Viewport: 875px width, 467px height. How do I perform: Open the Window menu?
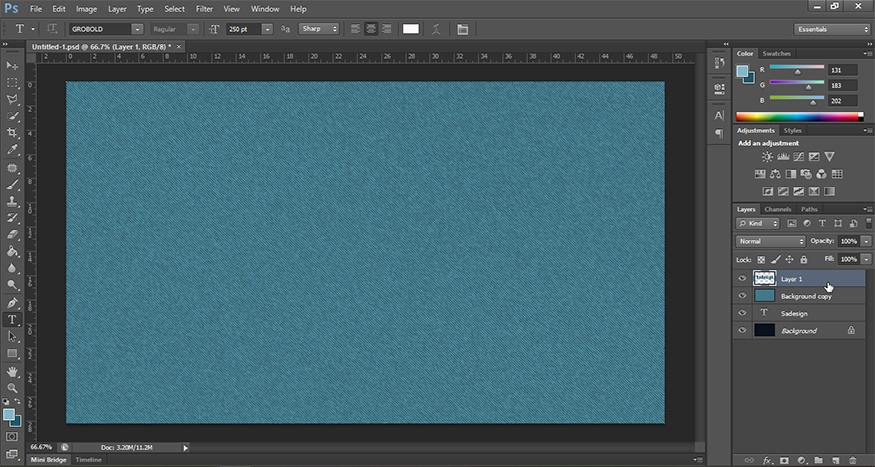coord(265,9)
